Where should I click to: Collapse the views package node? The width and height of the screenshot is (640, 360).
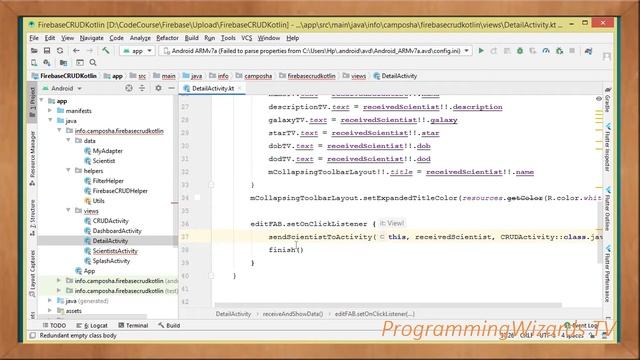pyautogui.click(x=68, y=211)
